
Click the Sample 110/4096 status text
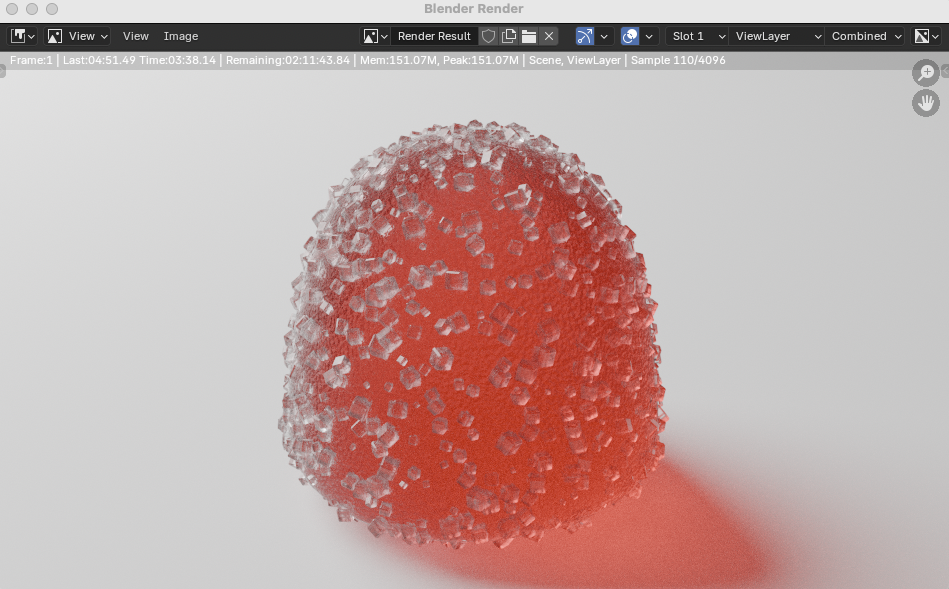678,60
